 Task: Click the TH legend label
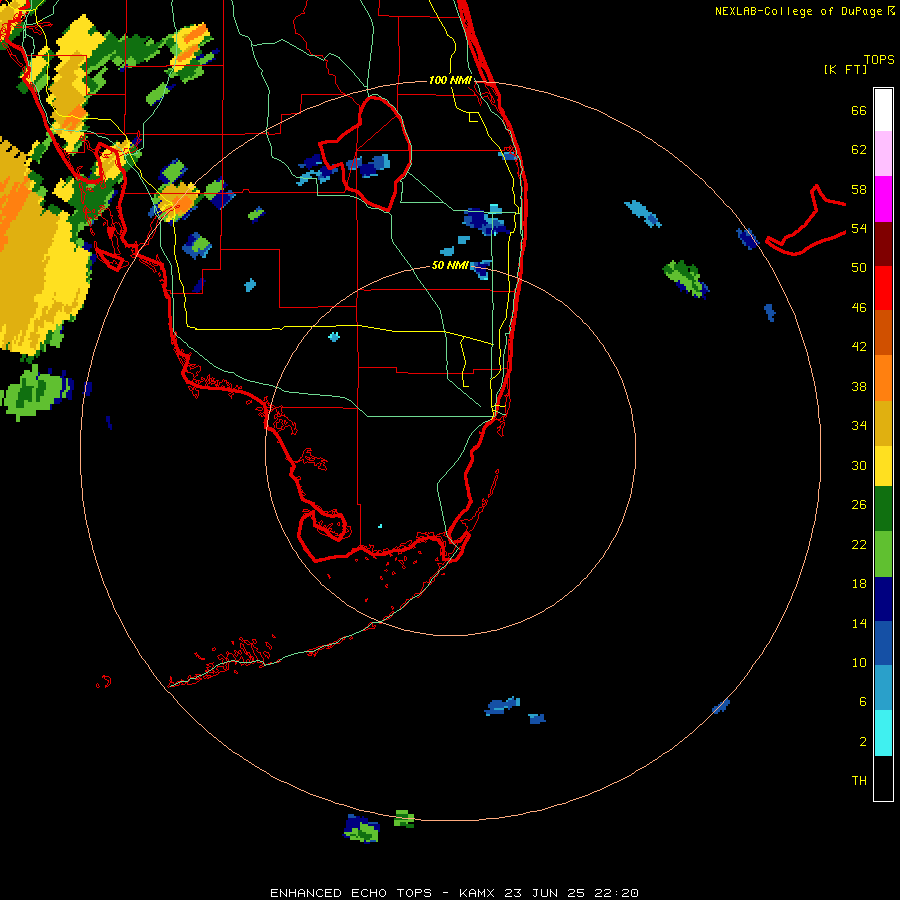coord(859,781)
